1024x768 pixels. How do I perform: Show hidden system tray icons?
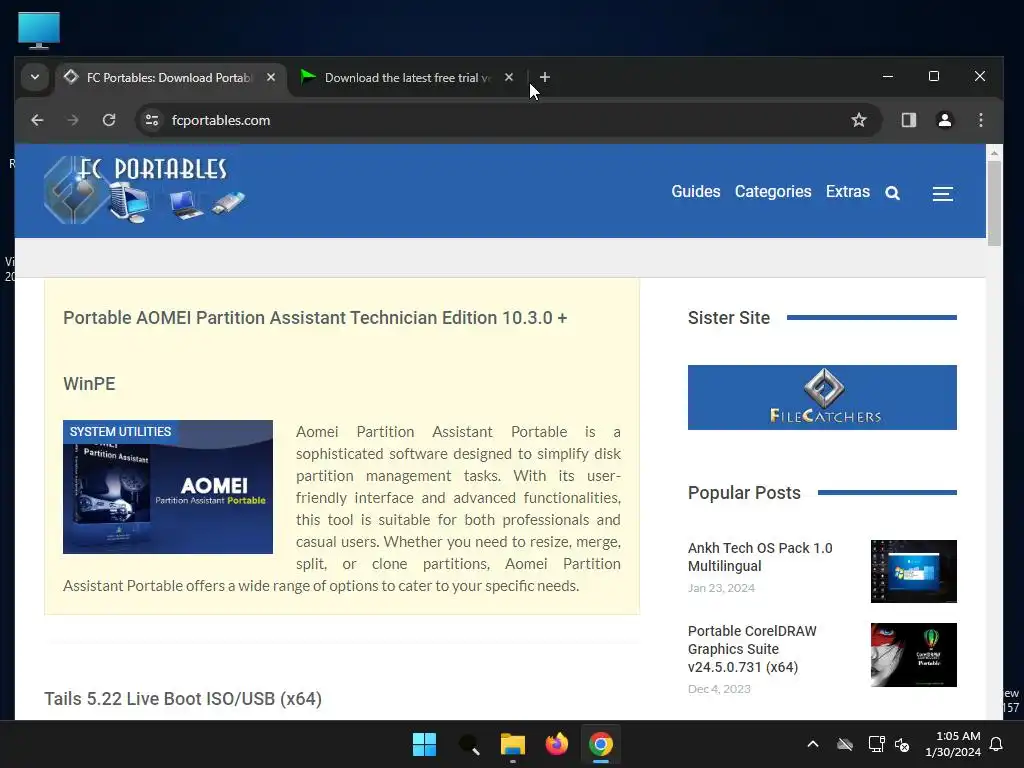[812, 744]
